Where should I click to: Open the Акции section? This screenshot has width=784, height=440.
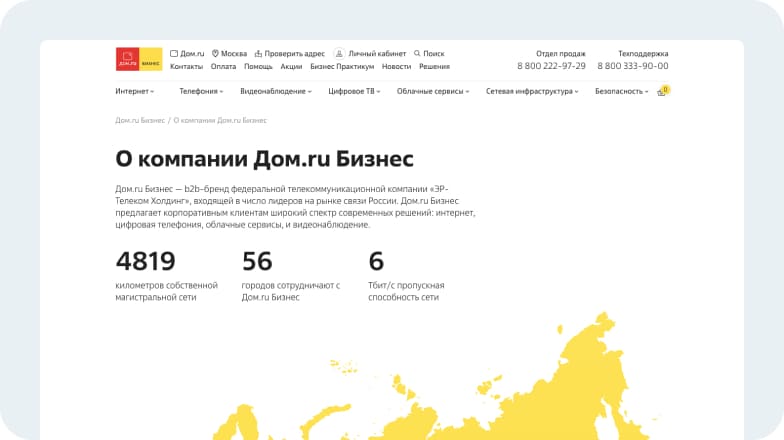pos(291,66)
